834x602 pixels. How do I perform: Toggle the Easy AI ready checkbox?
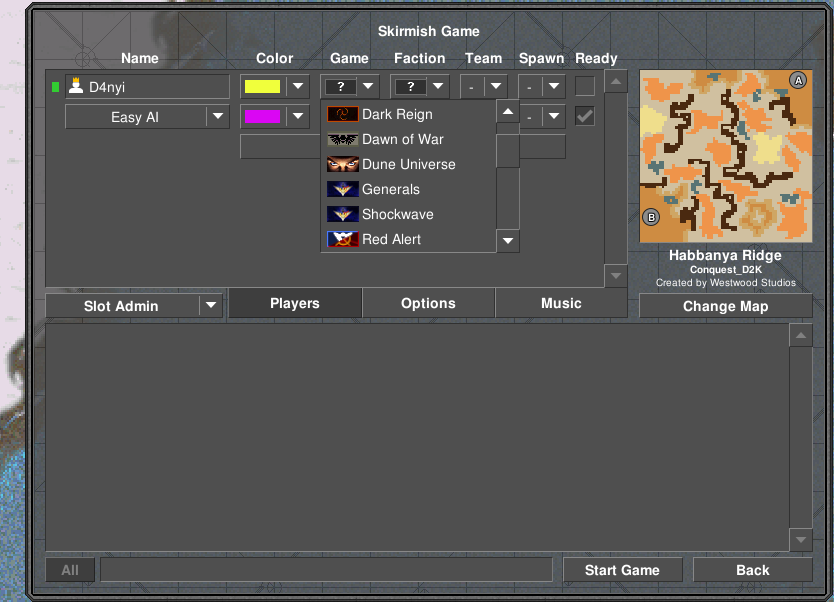(x=585, y=116)
